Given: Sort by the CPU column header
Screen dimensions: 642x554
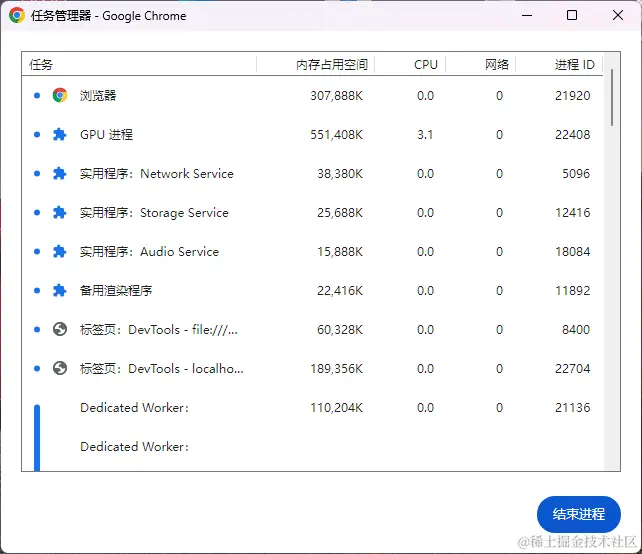Looking at the screenshot, I should pyautogui.click(x=410, y=64).
